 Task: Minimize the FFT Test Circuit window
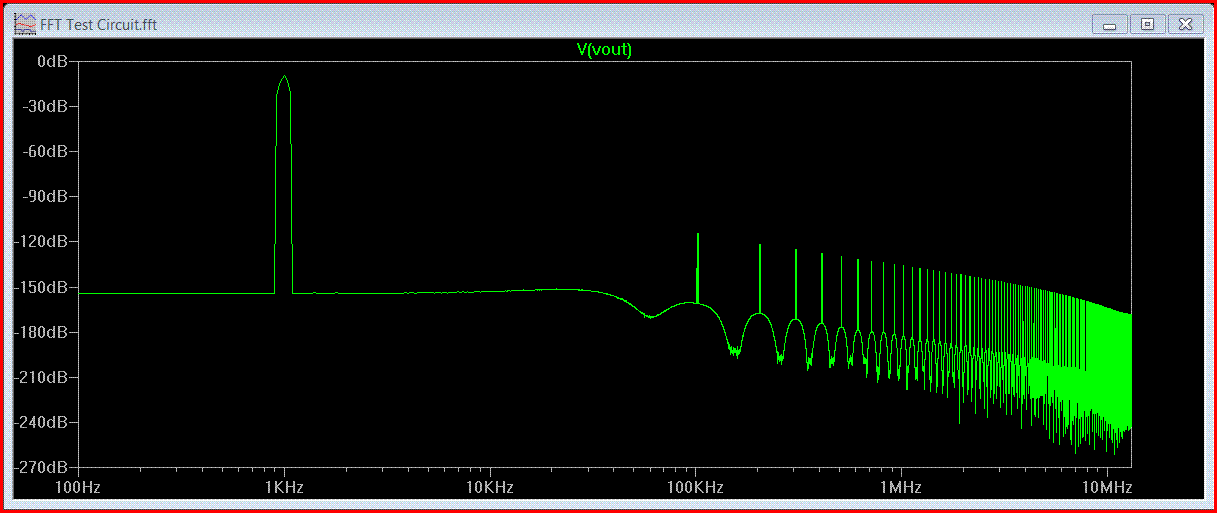click(x=1109, y=24)
